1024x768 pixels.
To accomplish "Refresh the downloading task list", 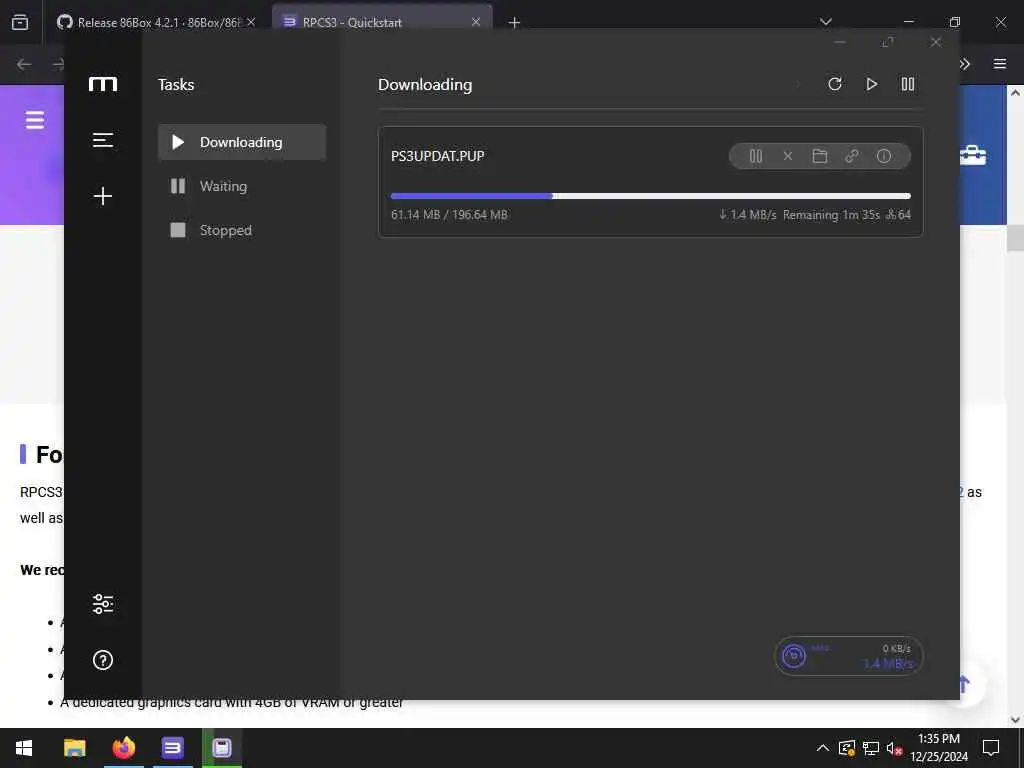I will [x=835, y=84].
